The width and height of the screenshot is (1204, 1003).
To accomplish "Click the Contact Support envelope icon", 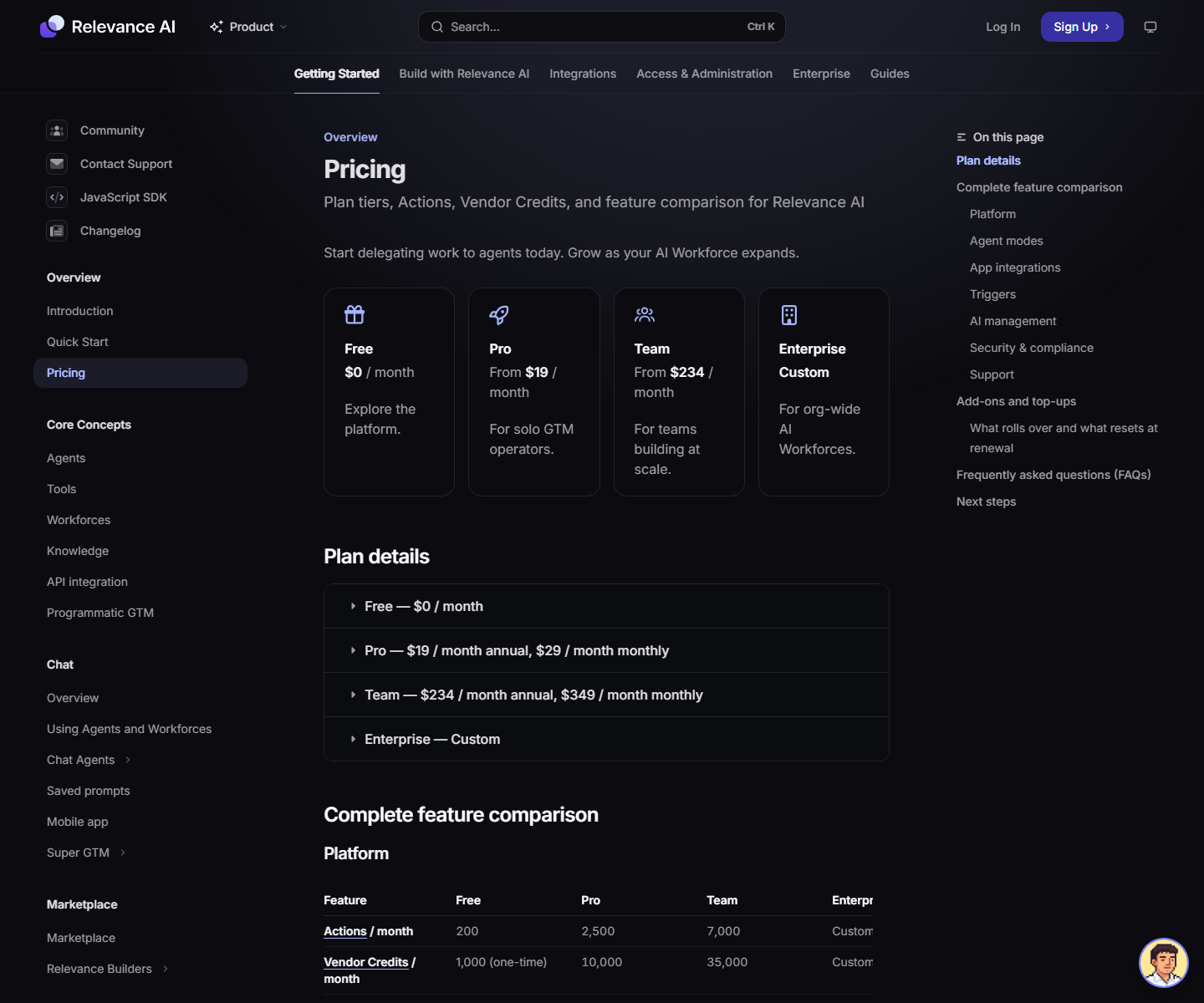I will 57,164.
